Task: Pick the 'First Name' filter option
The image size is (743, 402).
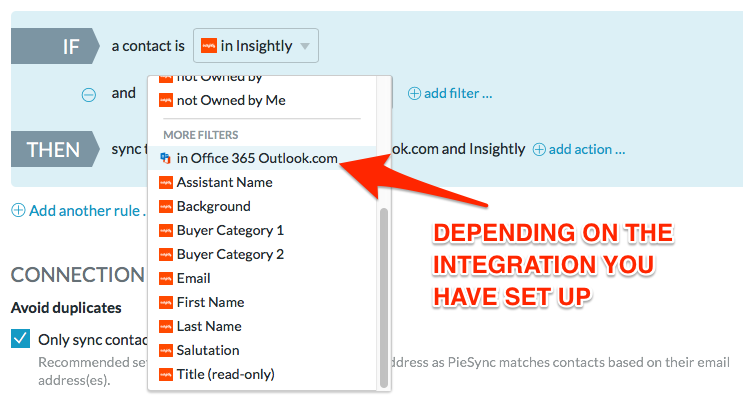Action: coord(262,302)
